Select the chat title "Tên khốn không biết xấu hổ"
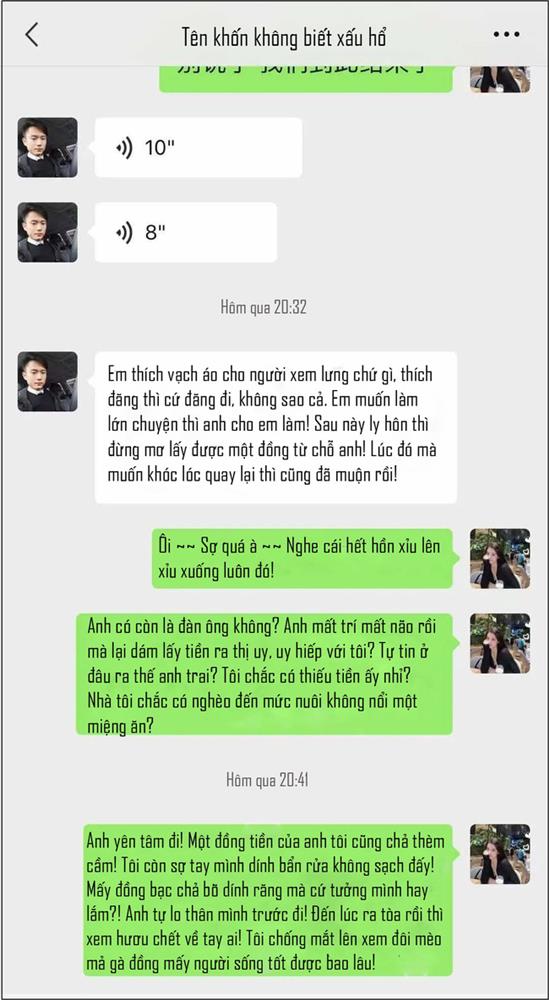 284,37
